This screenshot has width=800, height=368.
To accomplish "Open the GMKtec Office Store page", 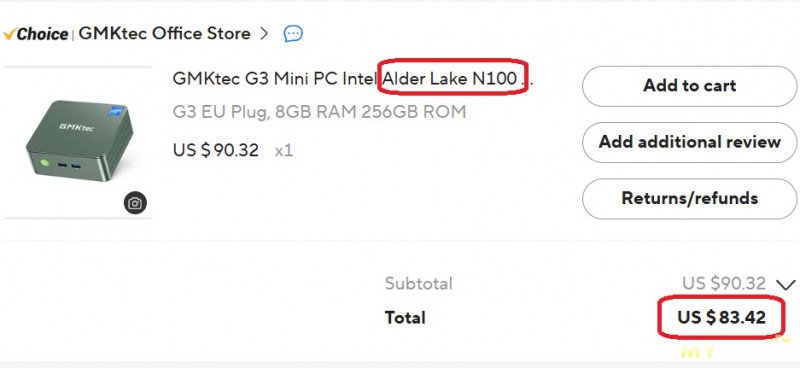I will (x=164, y=34).
